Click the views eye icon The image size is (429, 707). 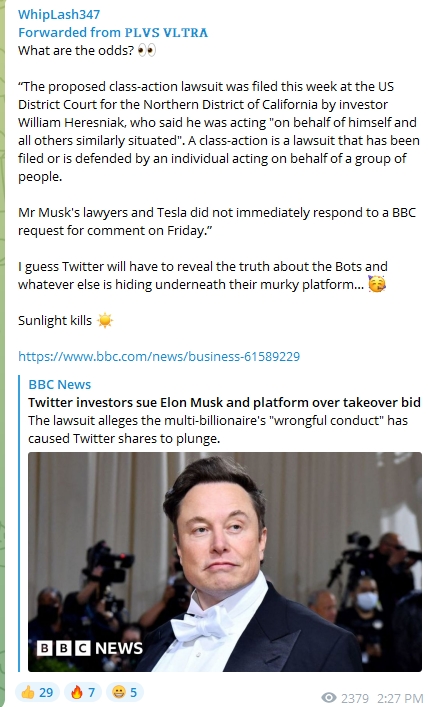click(329, 698)
